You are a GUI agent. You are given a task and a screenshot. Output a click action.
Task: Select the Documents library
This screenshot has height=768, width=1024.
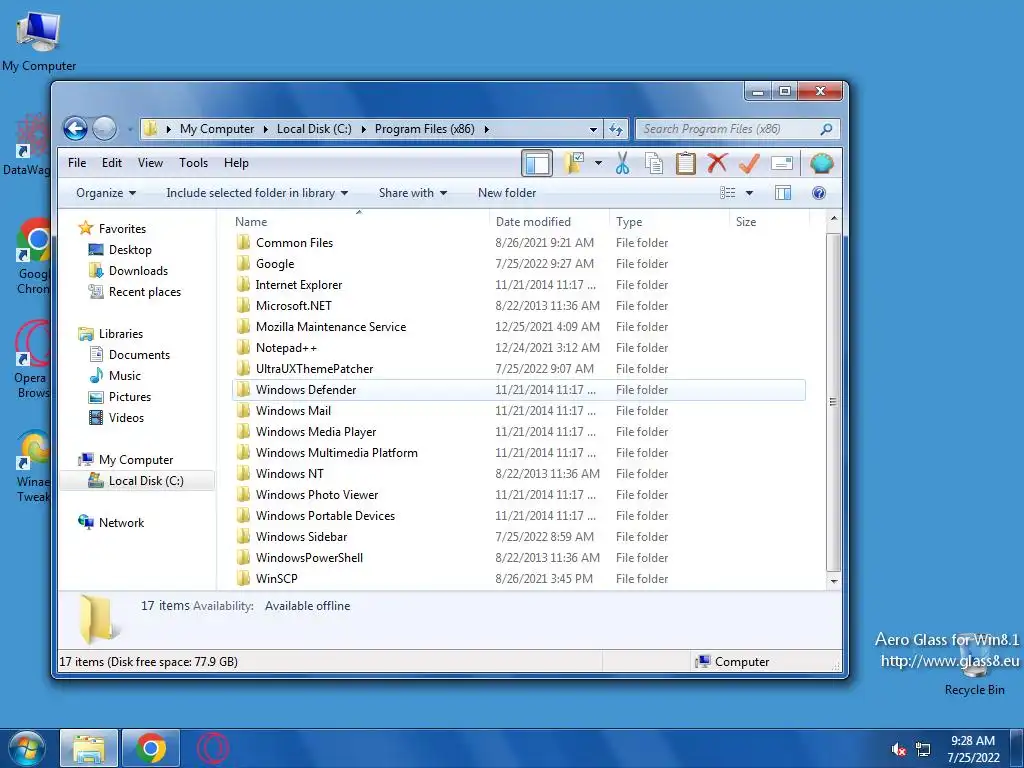tap(139, 355)
